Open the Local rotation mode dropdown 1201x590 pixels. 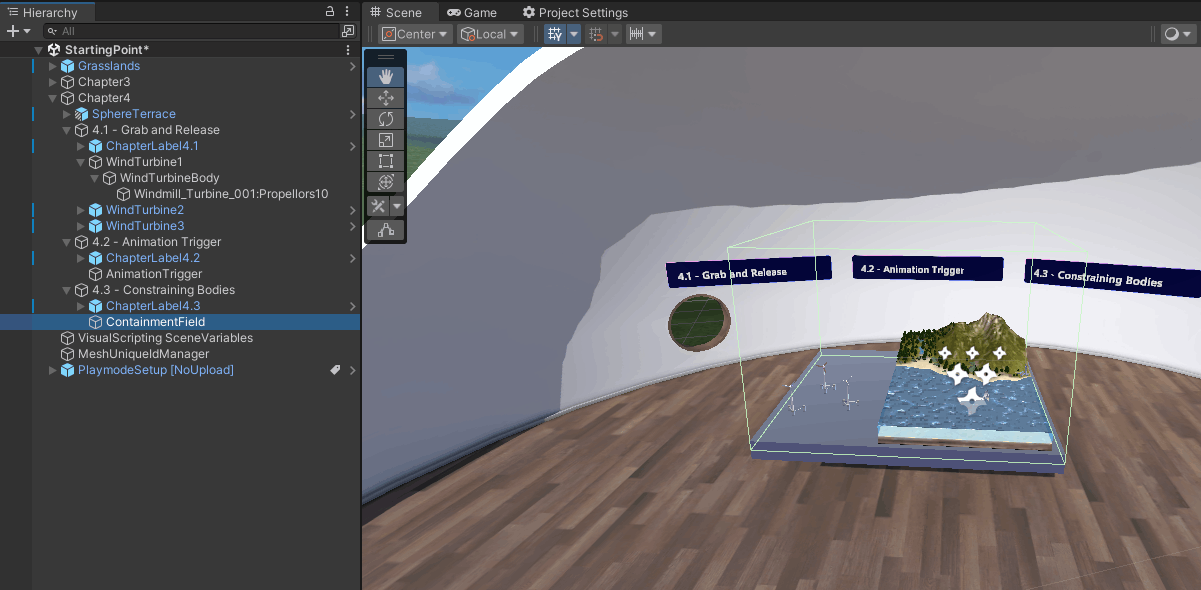point(490,34)
